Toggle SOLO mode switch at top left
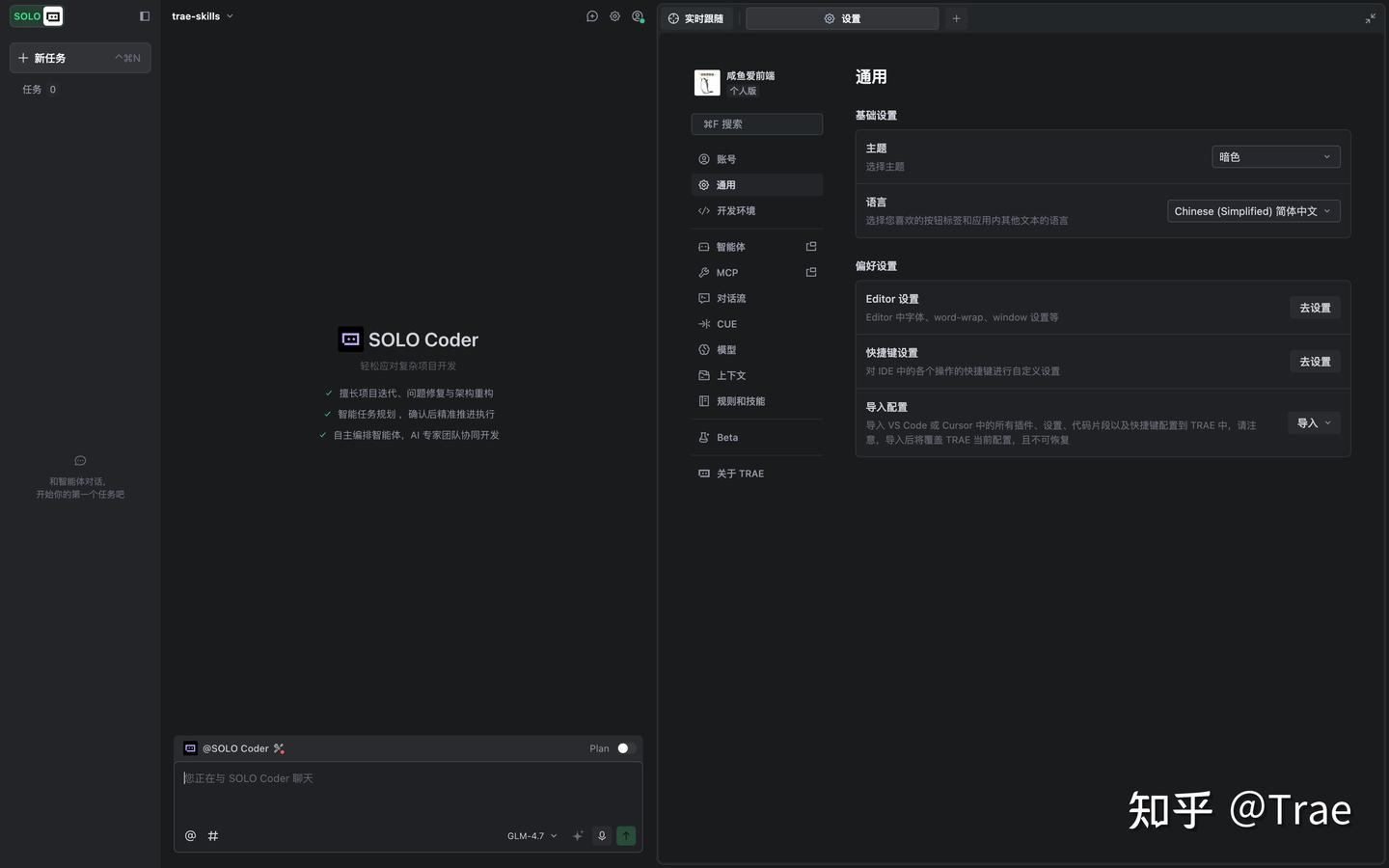Screen dimensions: 1389x868 (x=37, y=16)
